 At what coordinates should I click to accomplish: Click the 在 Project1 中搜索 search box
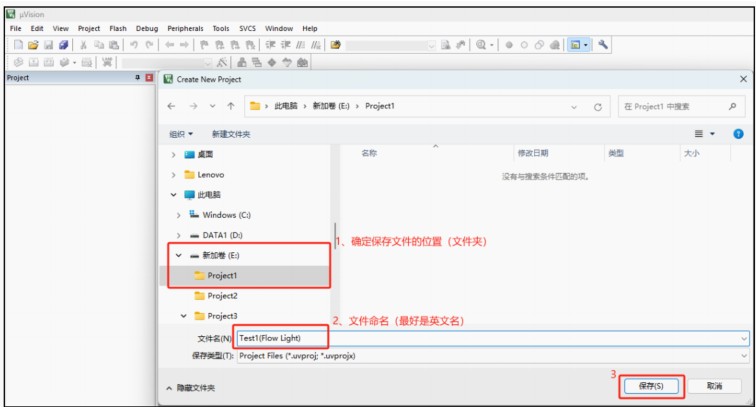[x=681, y=107]
